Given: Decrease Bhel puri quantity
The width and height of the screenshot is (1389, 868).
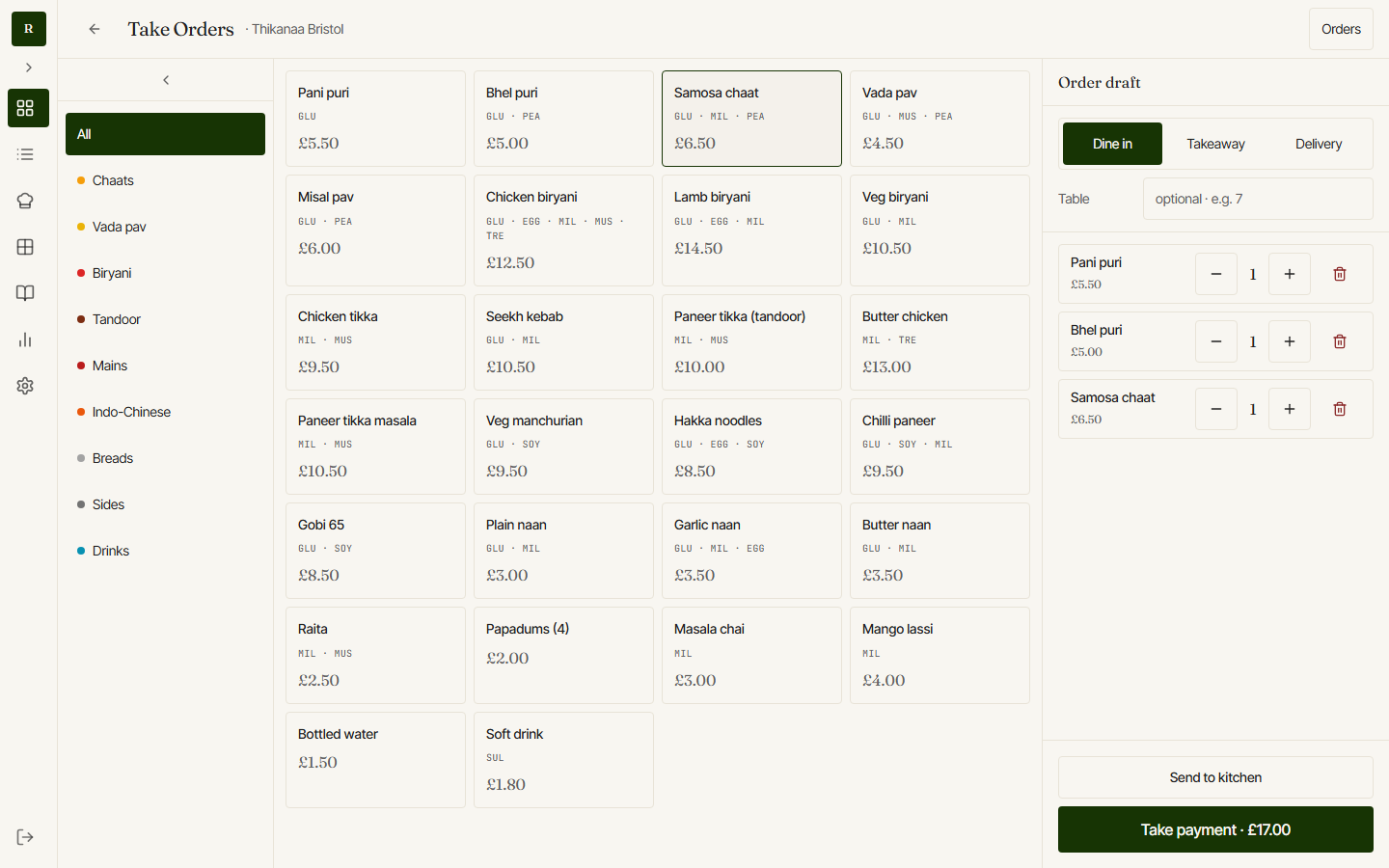Looking at the screenshot, I should pos(1216,341).
